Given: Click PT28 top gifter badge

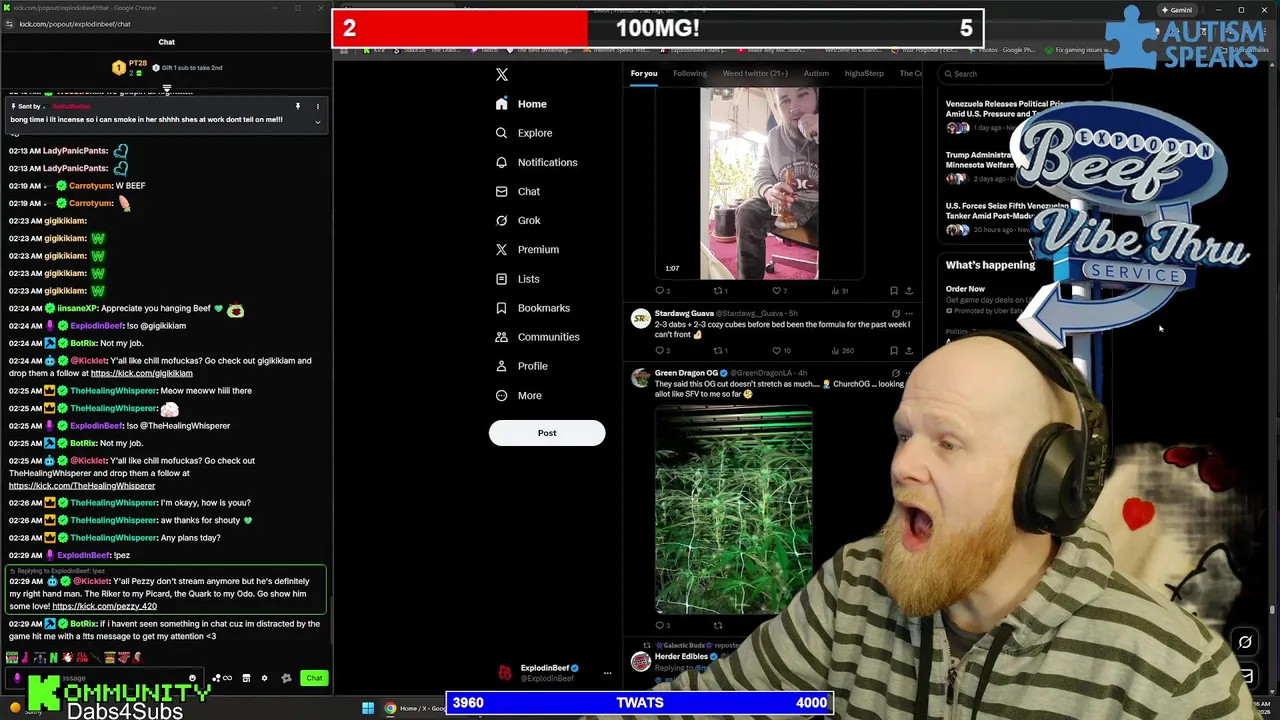Looking at the screenshot, I should 130,67.
